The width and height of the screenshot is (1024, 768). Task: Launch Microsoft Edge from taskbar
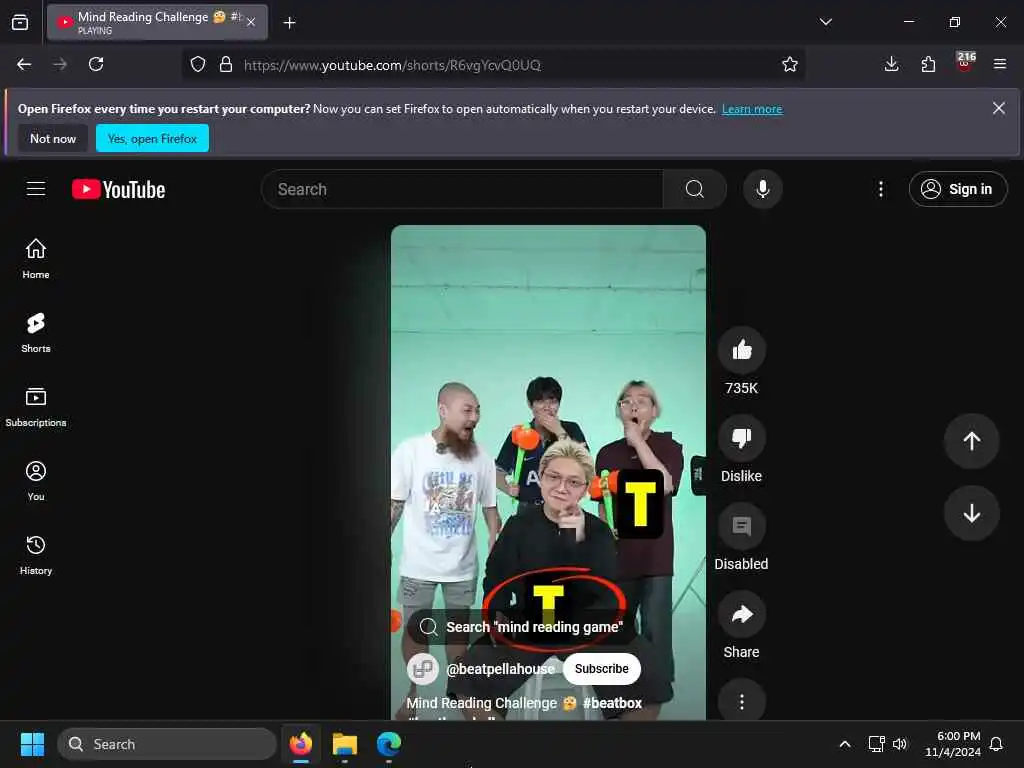[389, 744]
